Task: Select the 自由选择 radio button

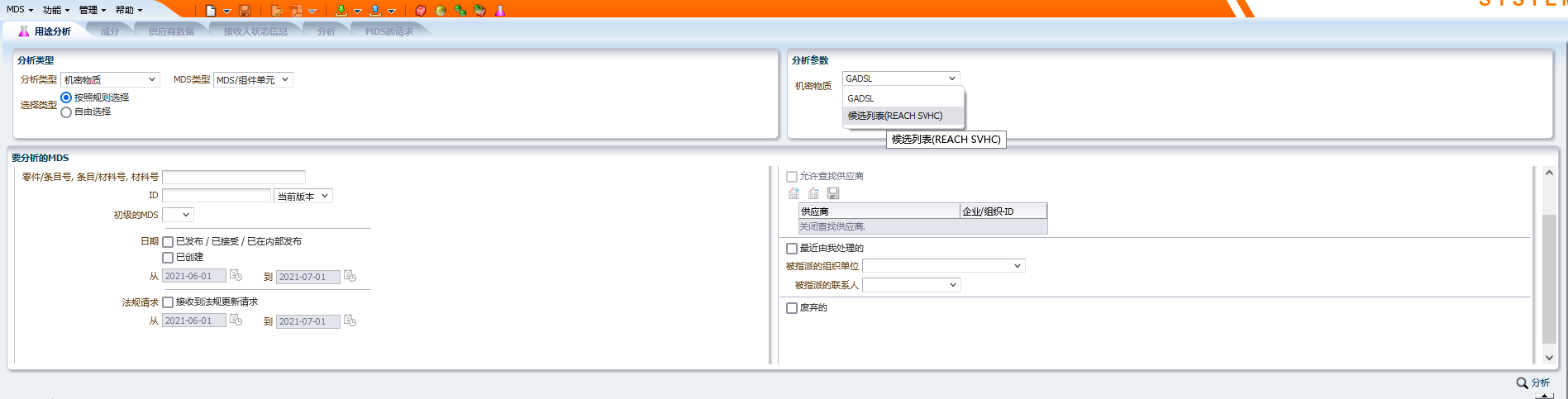Action: click(66, 112)
